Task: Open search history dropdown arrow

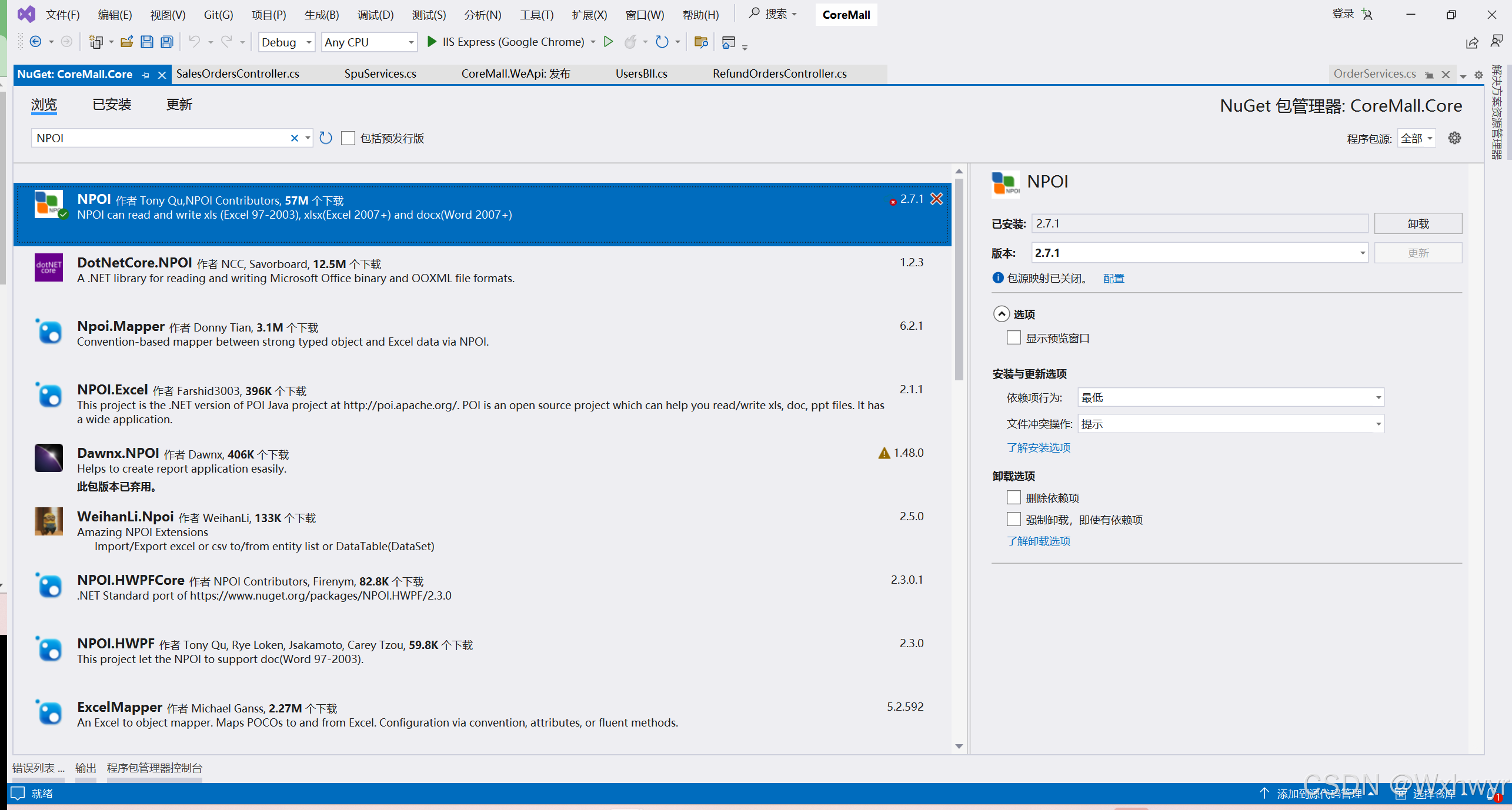Action: pyautogui.click(x=307, y=138)
